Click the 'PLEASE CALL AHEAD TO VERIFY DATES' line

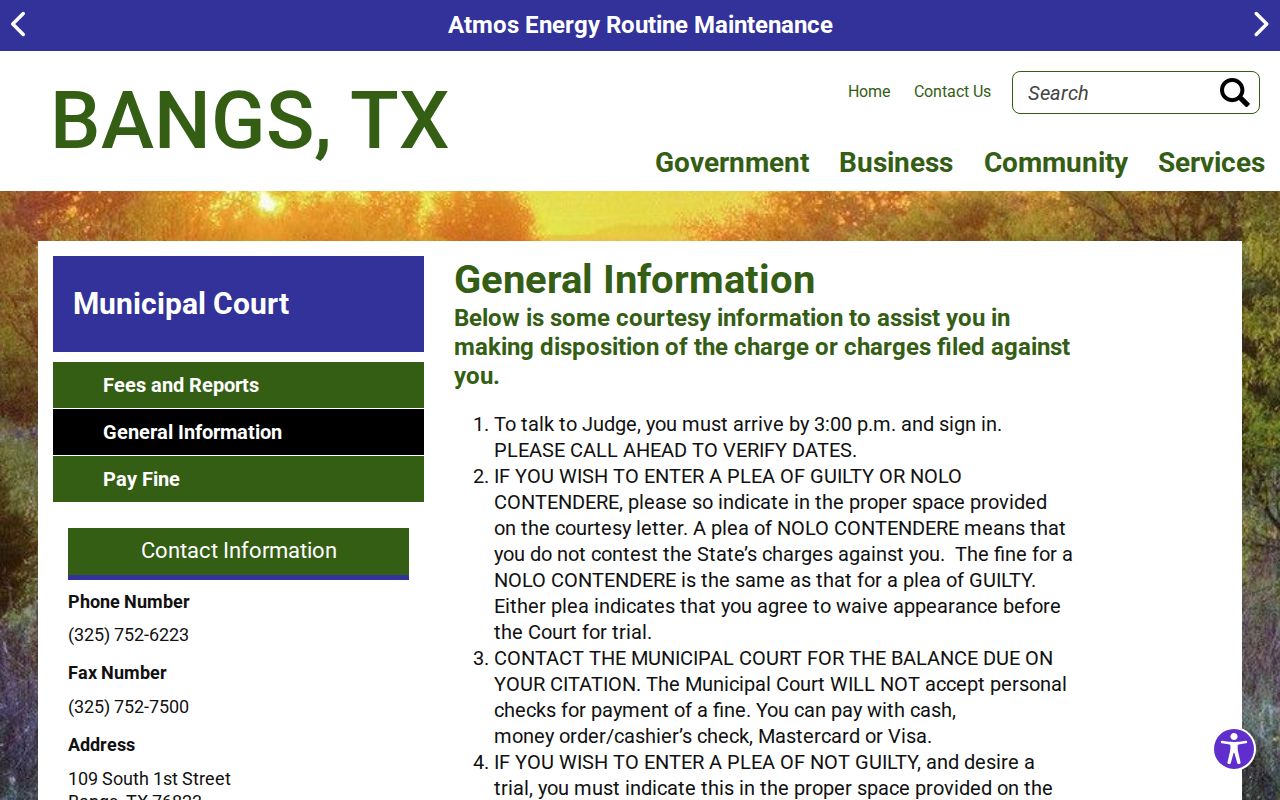(675, 450)
